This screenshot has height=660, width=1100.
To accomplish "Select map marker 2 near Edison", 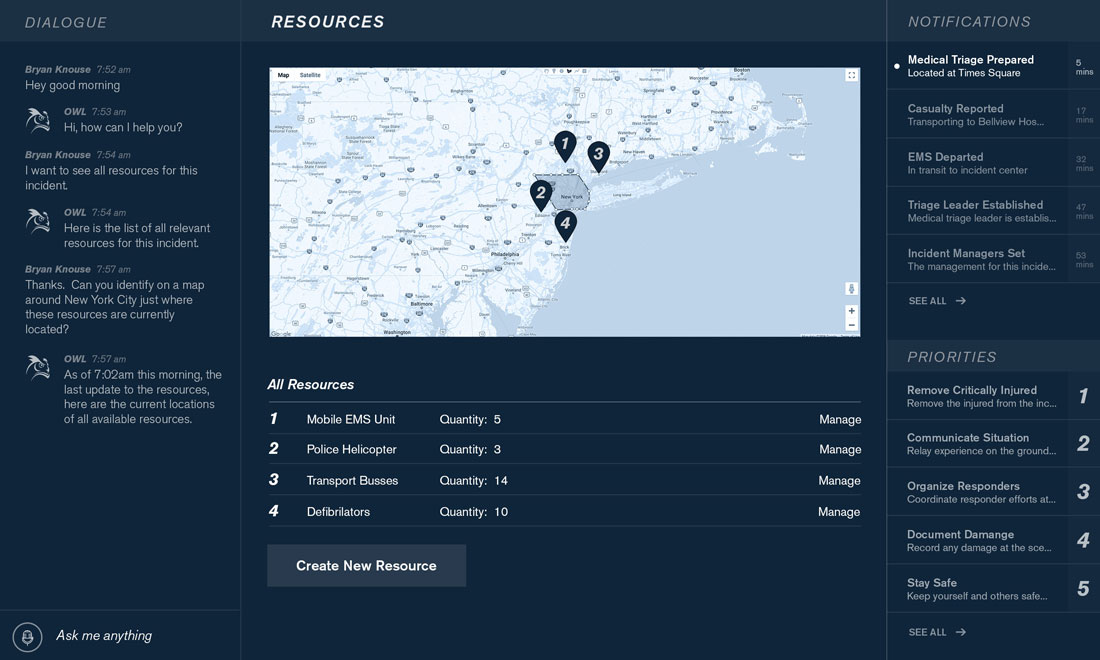I will click(x=541, y=194).
